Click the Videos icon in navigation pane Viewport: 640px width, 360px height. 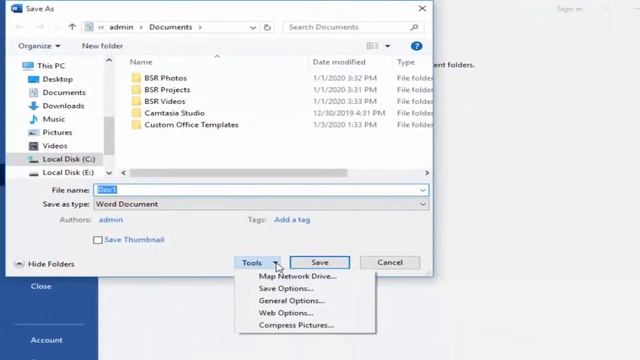pos(33,146)
